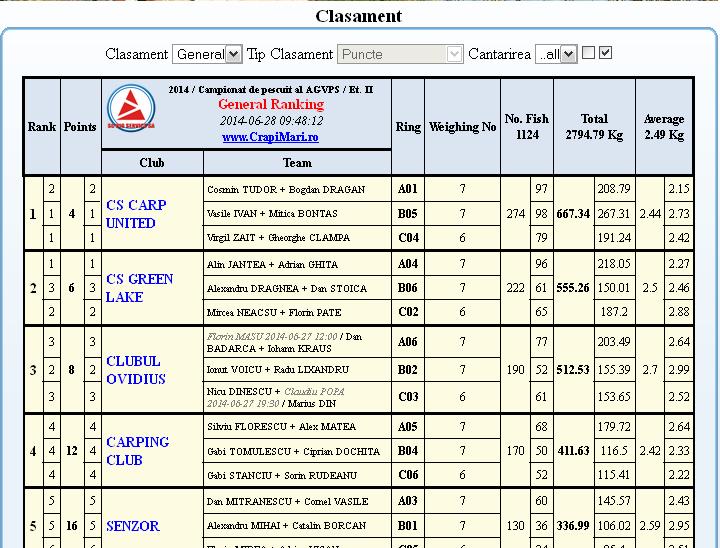Open the Cantarirea ..all dropdown
This screenshot has height=548, width=720.
pos(556,54)
